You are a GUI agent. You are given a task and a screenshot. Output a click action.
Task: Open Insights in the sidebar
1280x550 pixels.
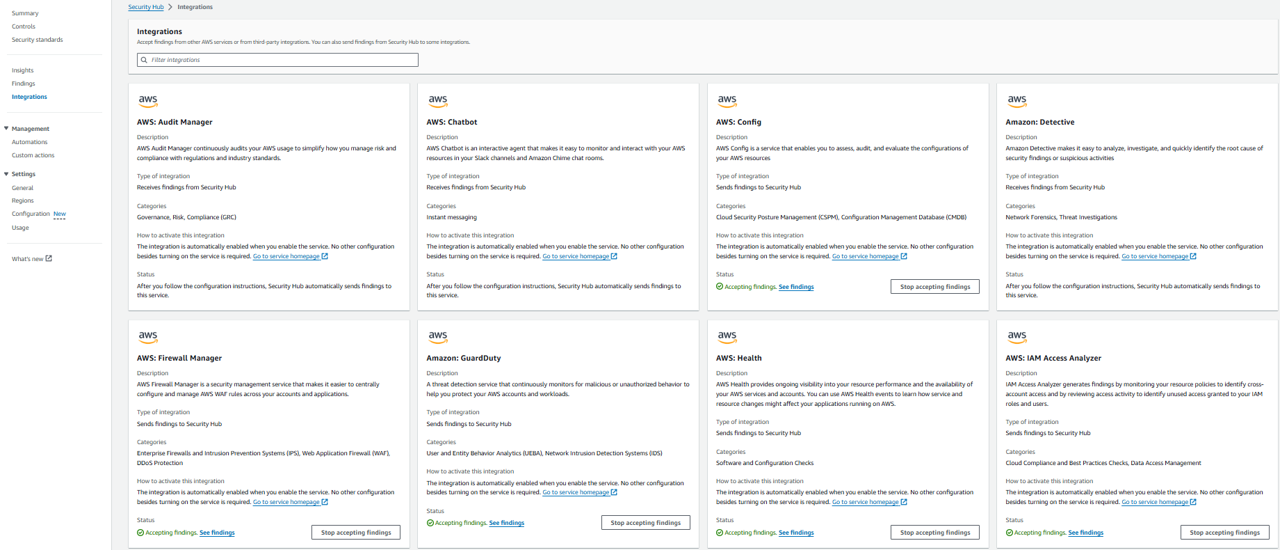[22, 71]
